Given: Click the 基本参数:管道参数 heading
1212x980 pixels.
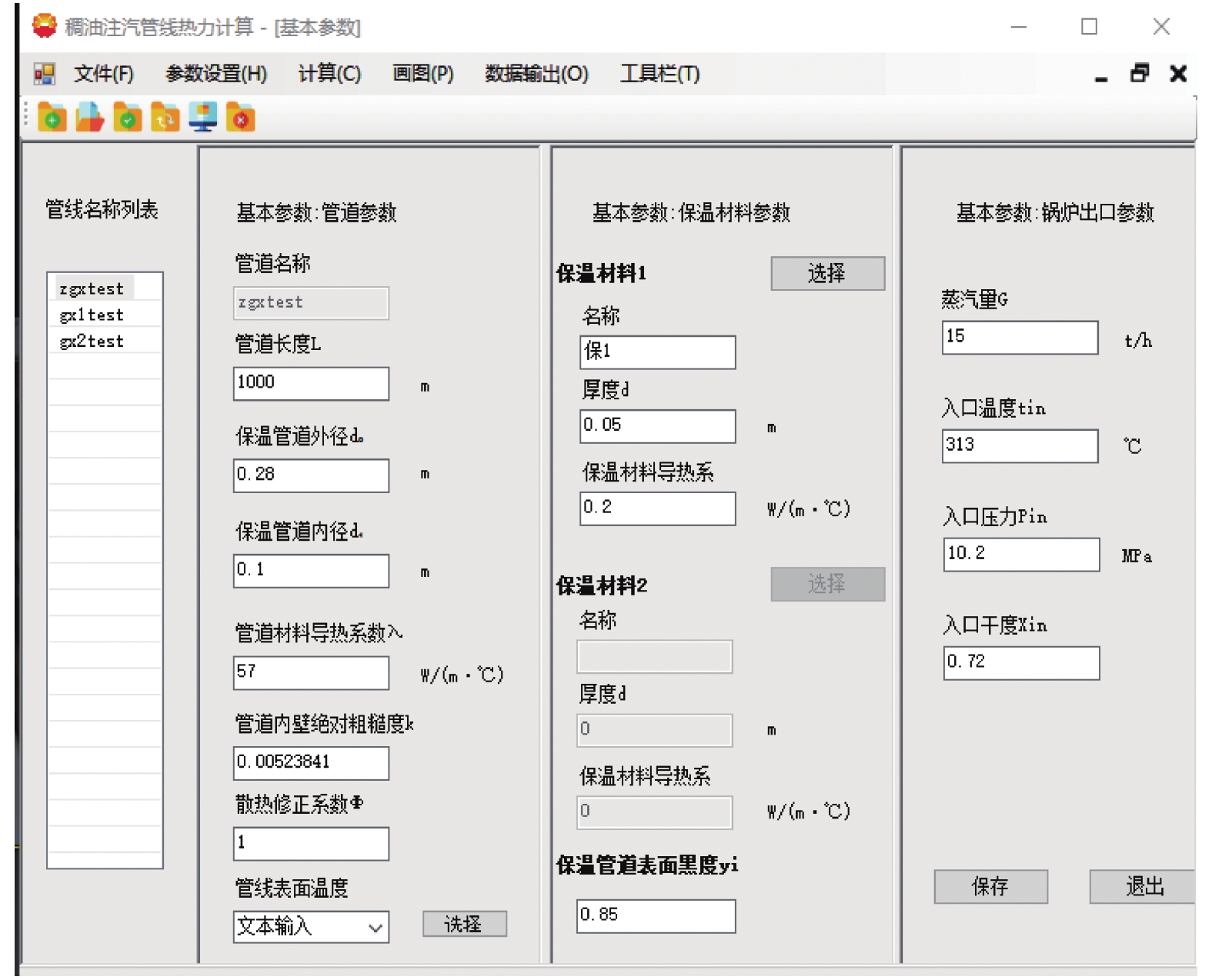Looking at the screenshot, I should [316, 212].
